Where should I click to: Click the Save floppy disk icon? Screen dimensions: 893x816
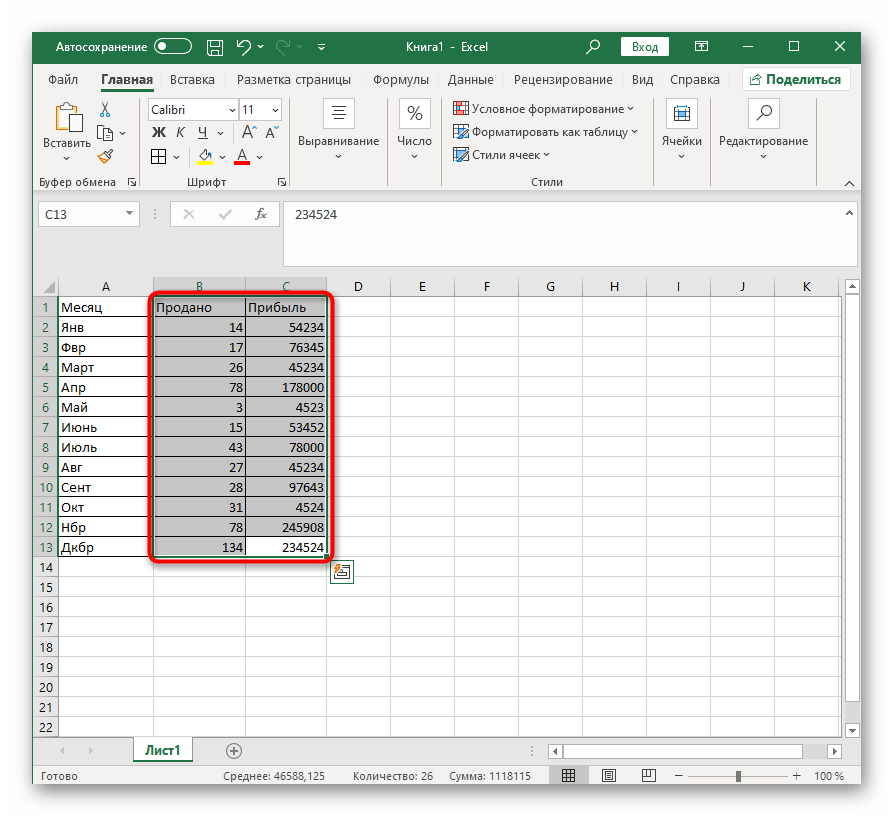215,46
